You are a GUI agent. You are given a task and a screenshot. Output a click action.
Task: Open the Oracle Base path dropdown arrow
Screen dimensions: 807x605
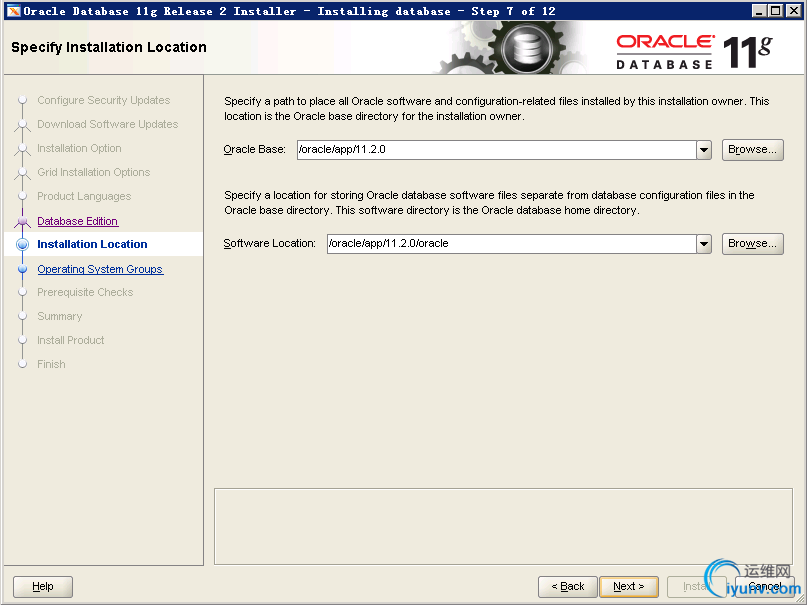(x=704, y=150)
